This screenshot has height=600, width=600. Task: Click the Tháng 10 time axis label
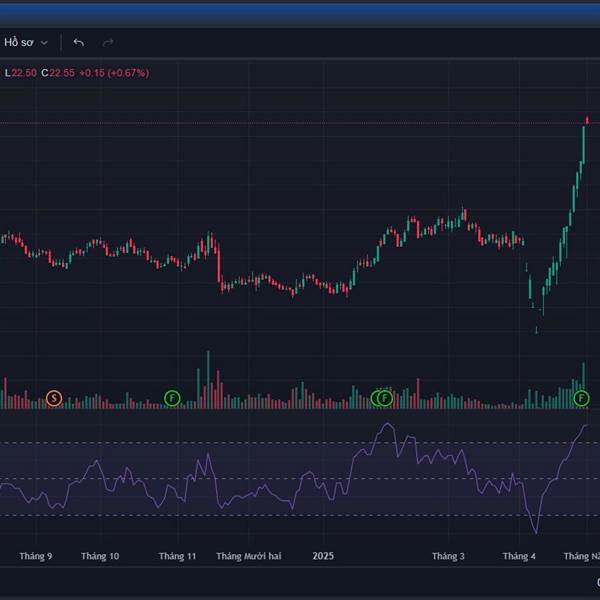[x=100, y=556]
